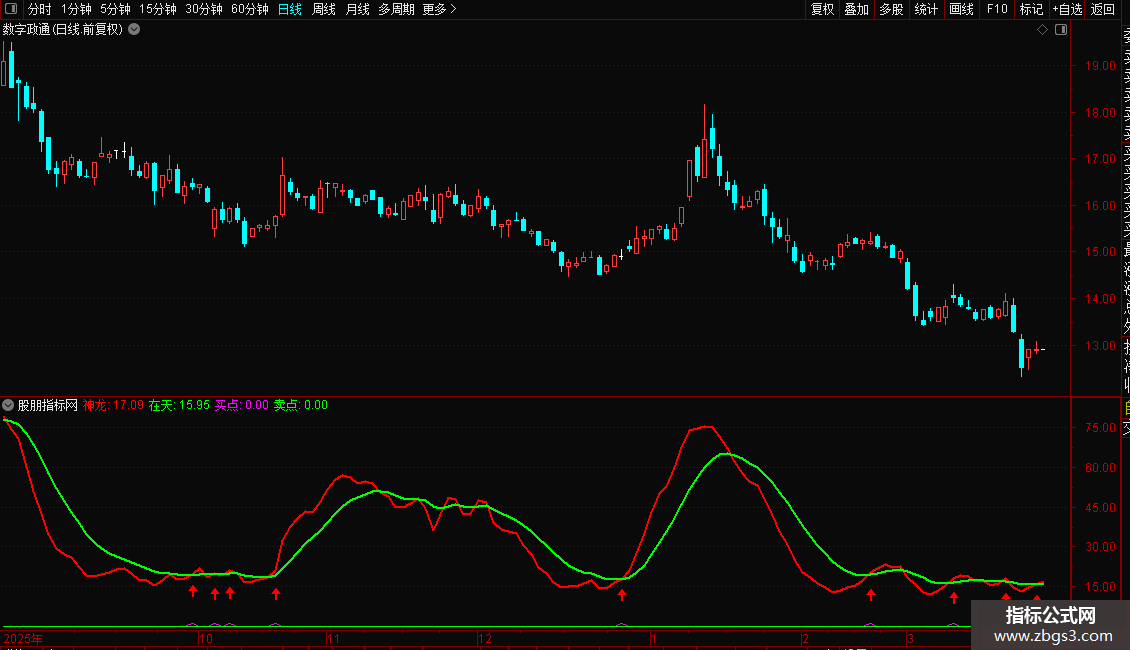Screen dimensions: 1130x650
Task: Expand the 股朋指标网 indicator dropdown arrow
Action: tap(9, 405)
